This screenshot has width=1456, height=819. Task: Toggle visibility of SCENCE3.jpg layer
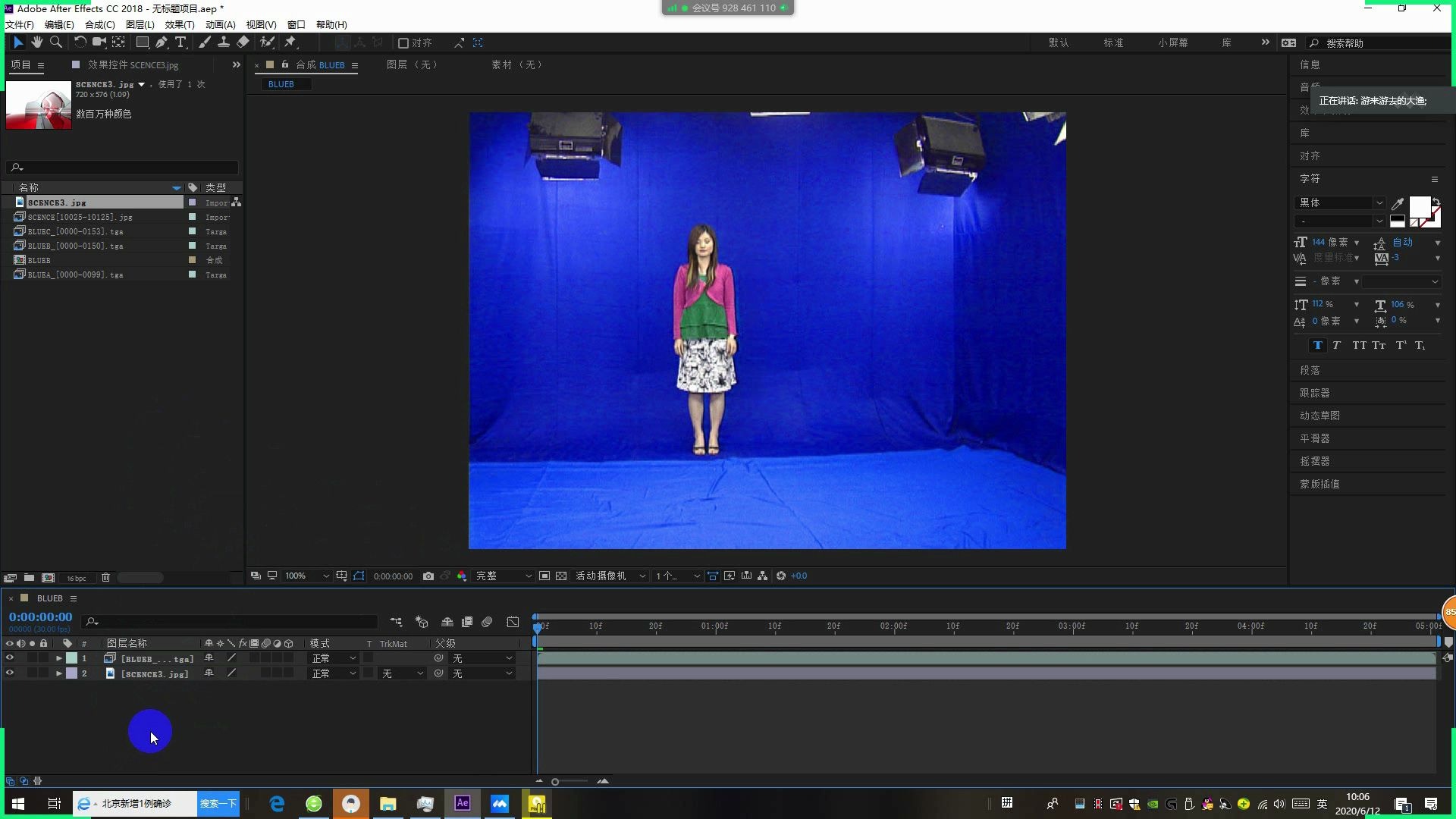point(10,673)
